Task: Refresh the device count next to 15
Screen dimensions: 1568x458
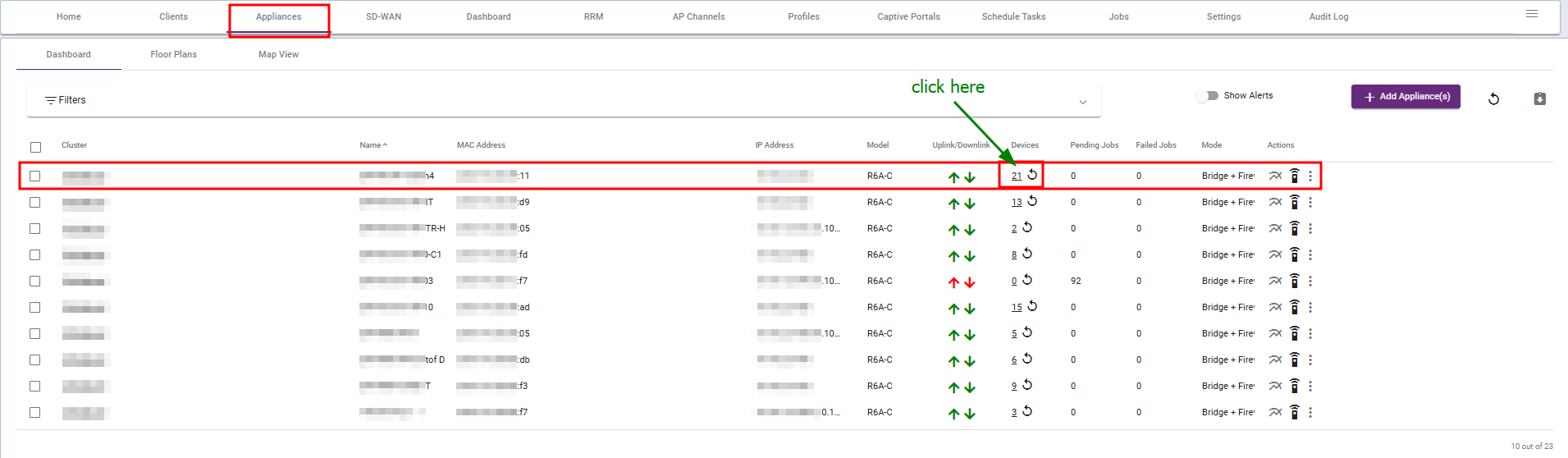Action: [1032, 306]
